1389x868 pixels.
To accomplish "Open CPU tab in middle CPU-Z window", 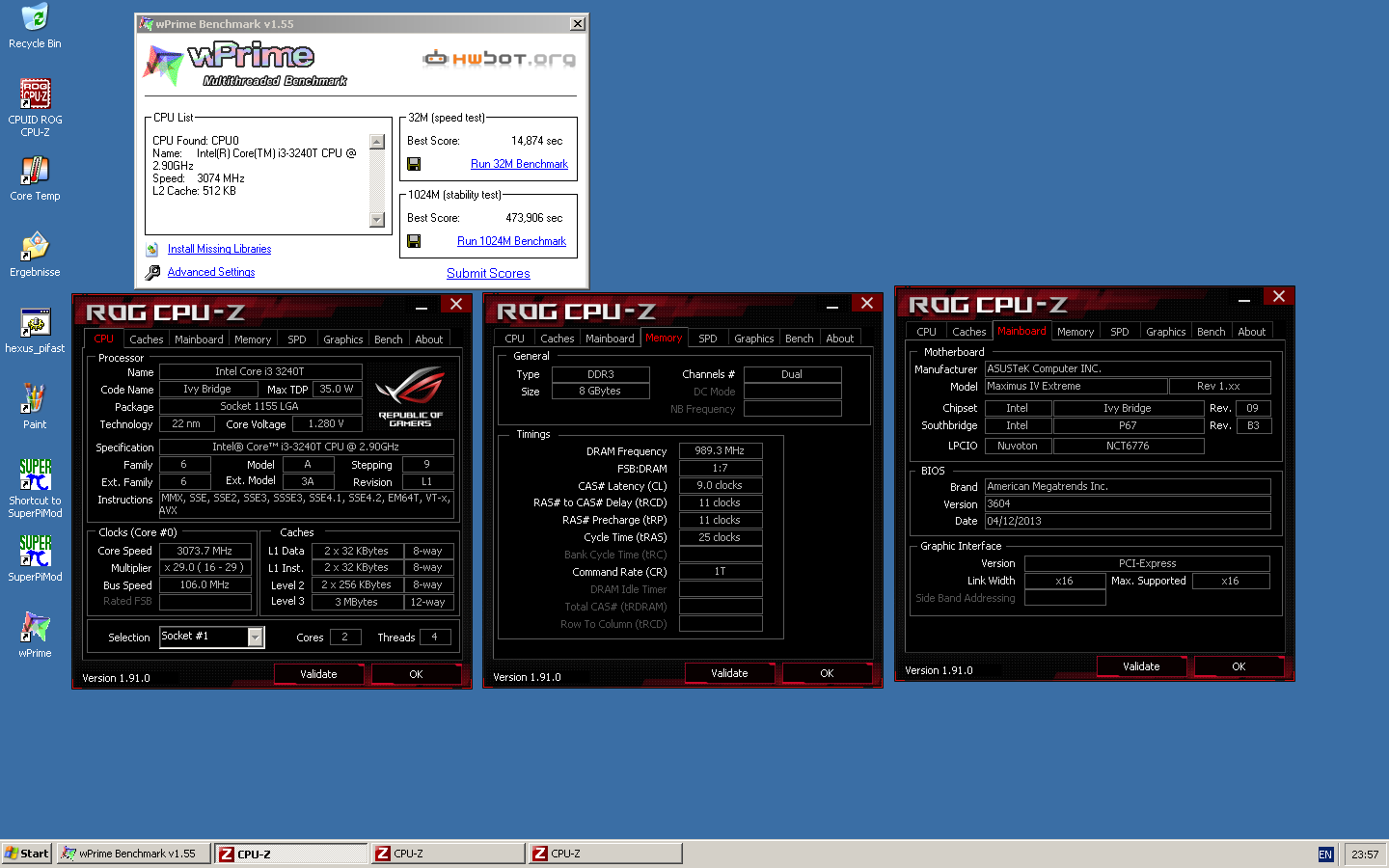I will (515, 339).
